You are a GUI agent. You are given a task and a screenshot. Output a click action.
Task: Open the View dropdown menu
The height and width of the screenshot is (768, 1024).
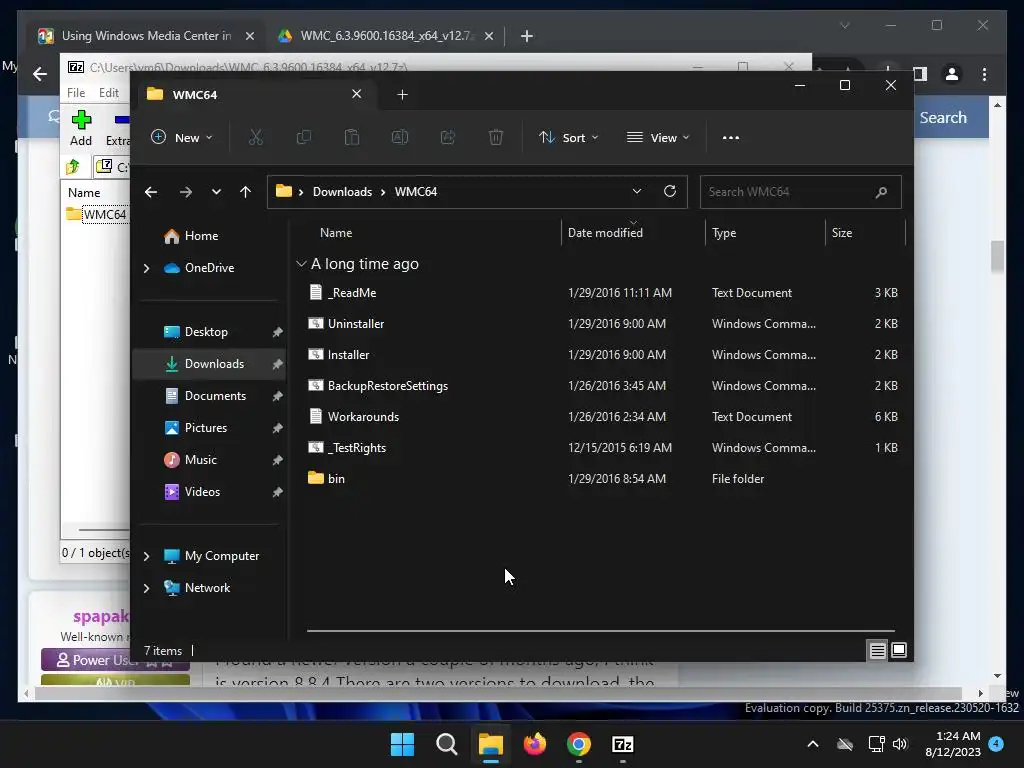point(658,138)
